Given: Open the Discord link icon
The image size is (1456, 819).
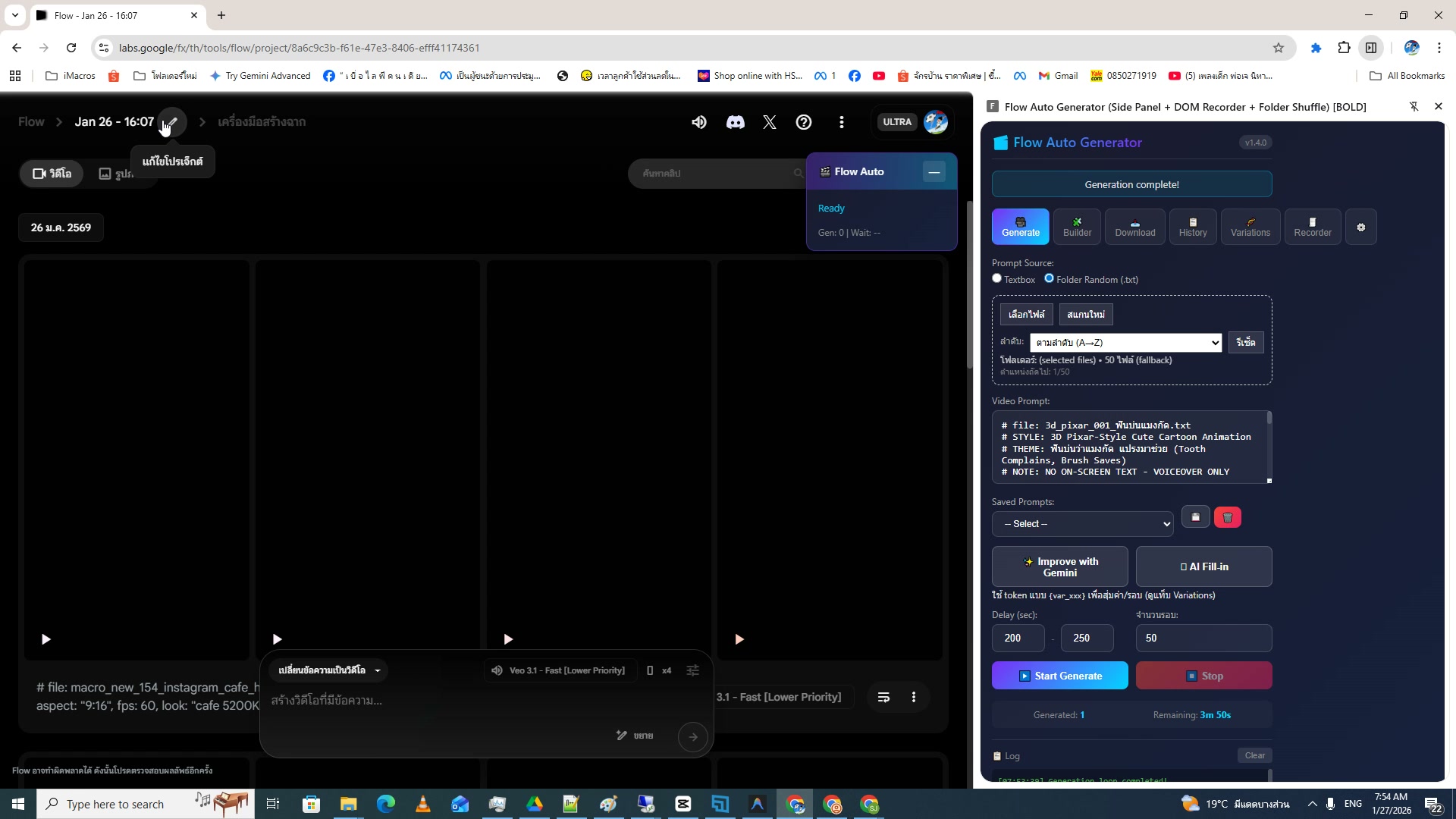Looking at the screenshot, I should (x=735, y=122).
